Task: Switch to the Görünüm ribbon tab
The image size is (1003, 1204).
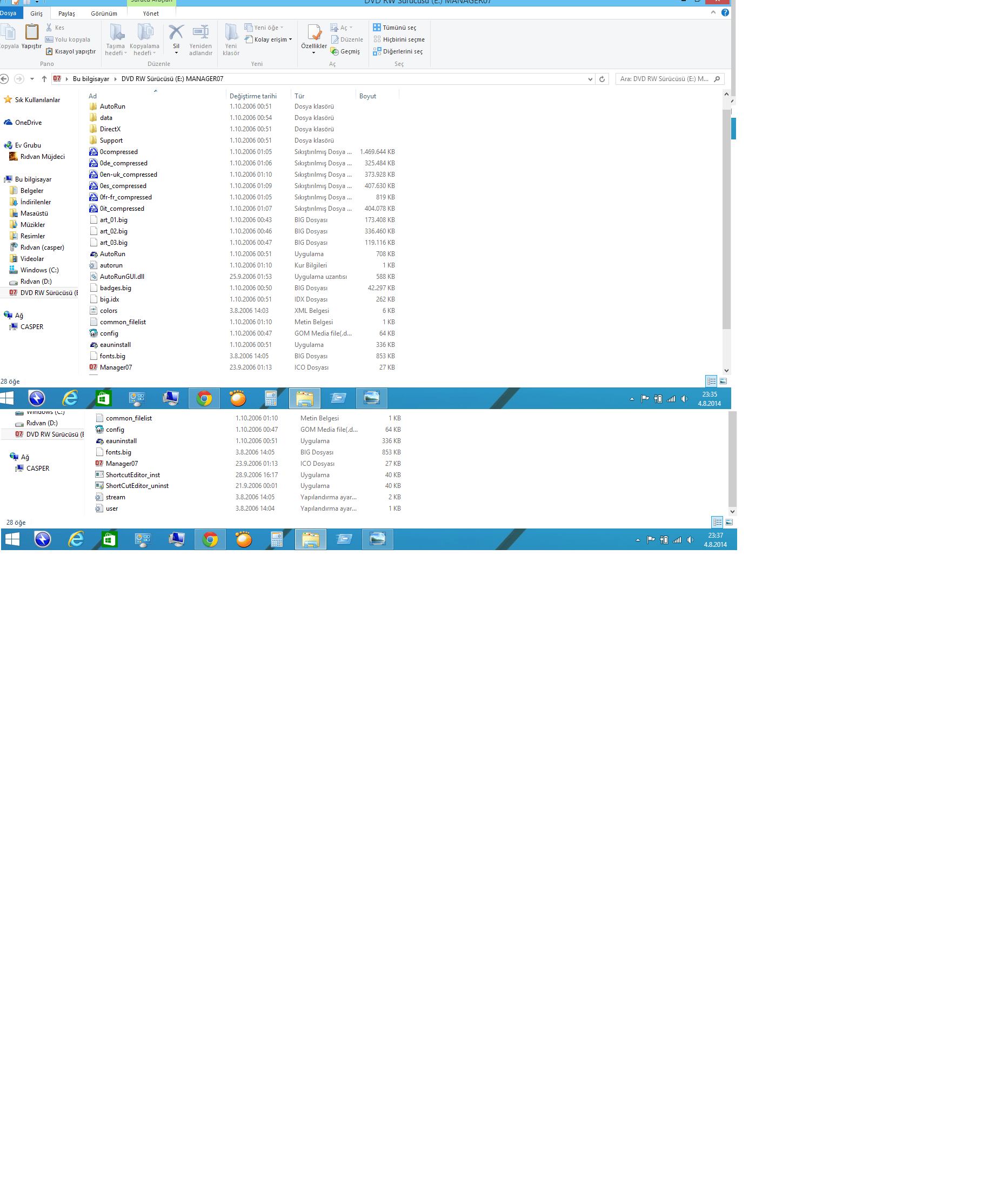Action: point(104,14)
